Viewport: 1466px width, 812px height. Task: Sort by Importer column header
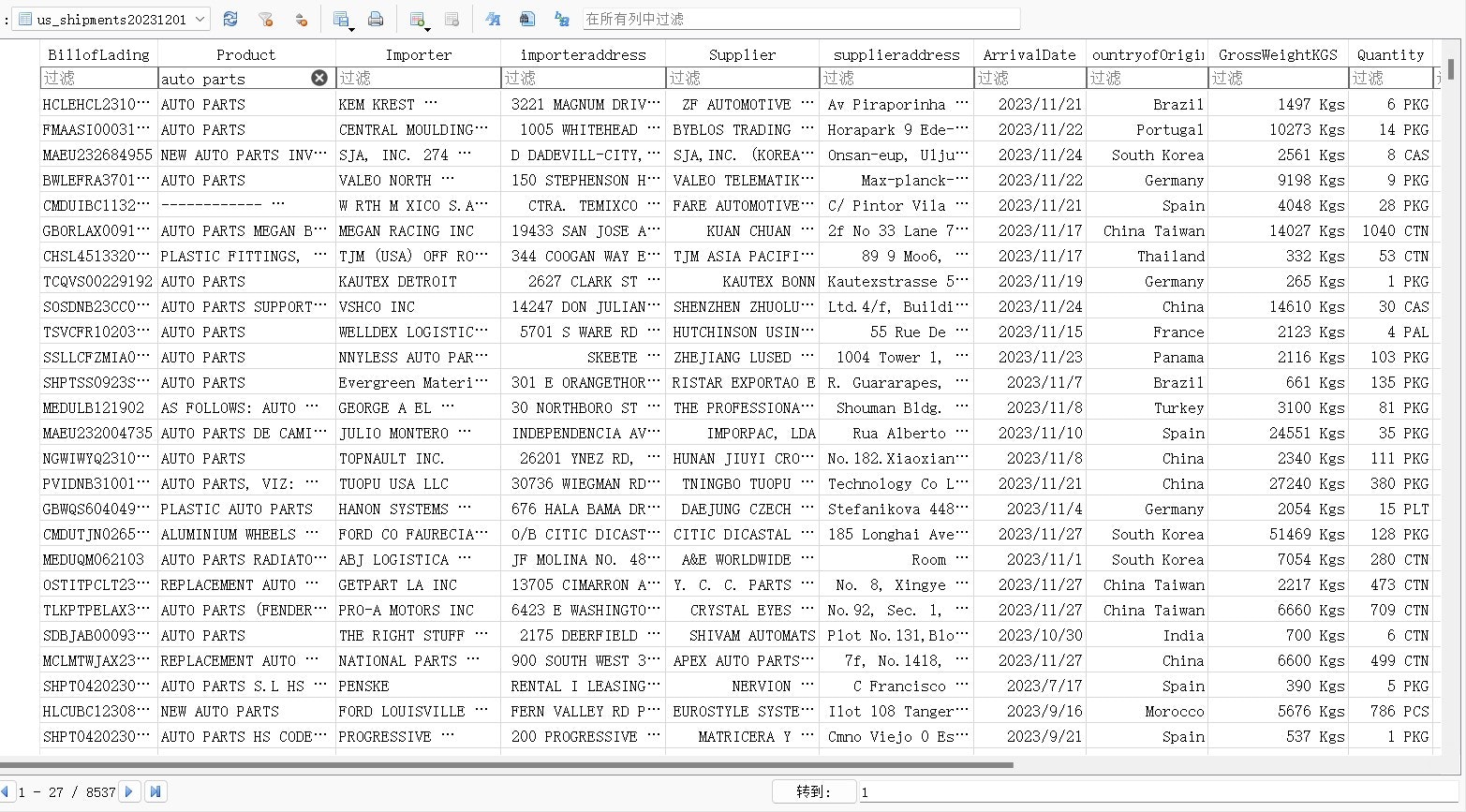tap(418, 54)
